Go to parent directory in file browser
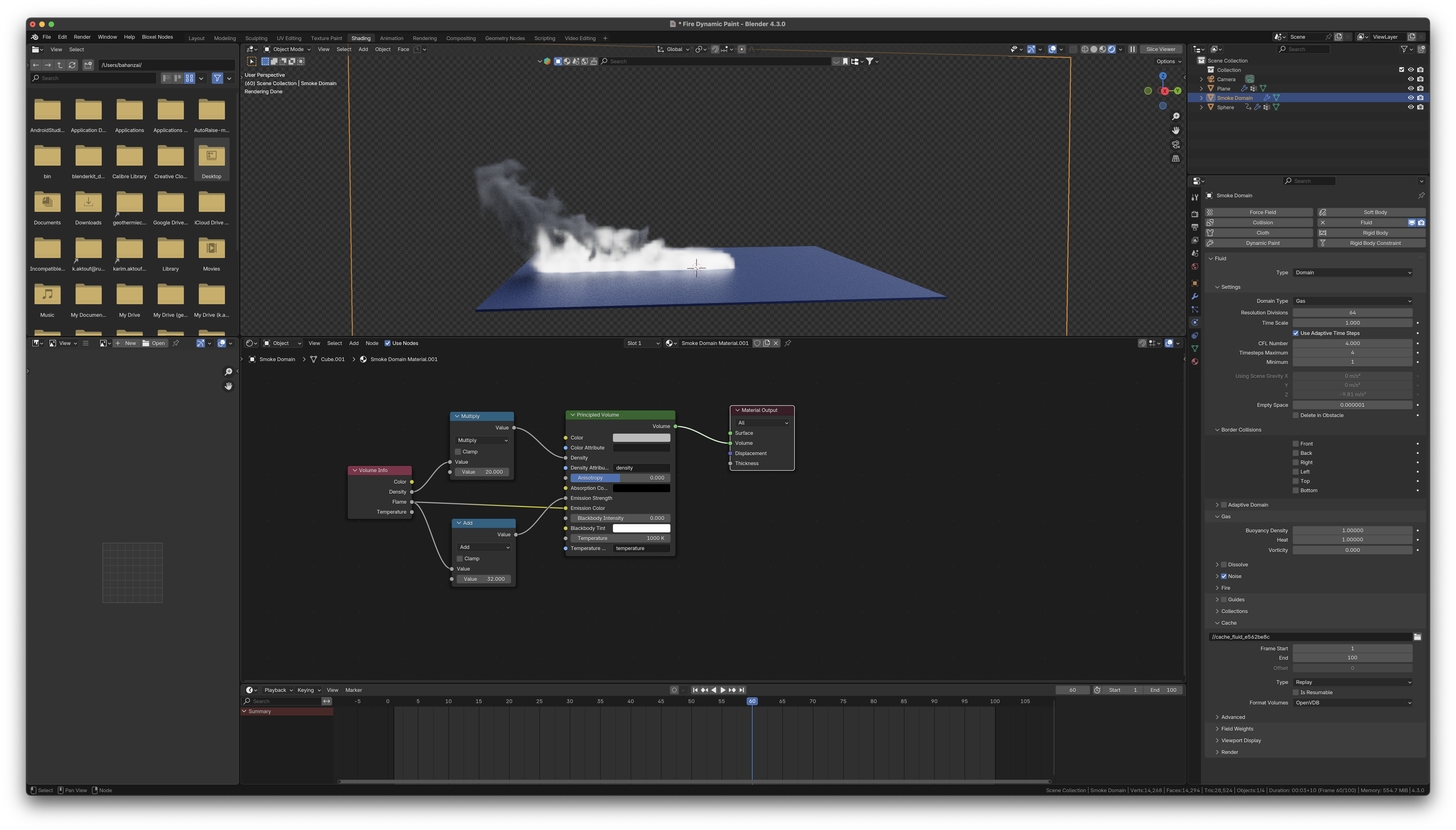This screenshot has height=830, width=1456. [x=60, y=65]
